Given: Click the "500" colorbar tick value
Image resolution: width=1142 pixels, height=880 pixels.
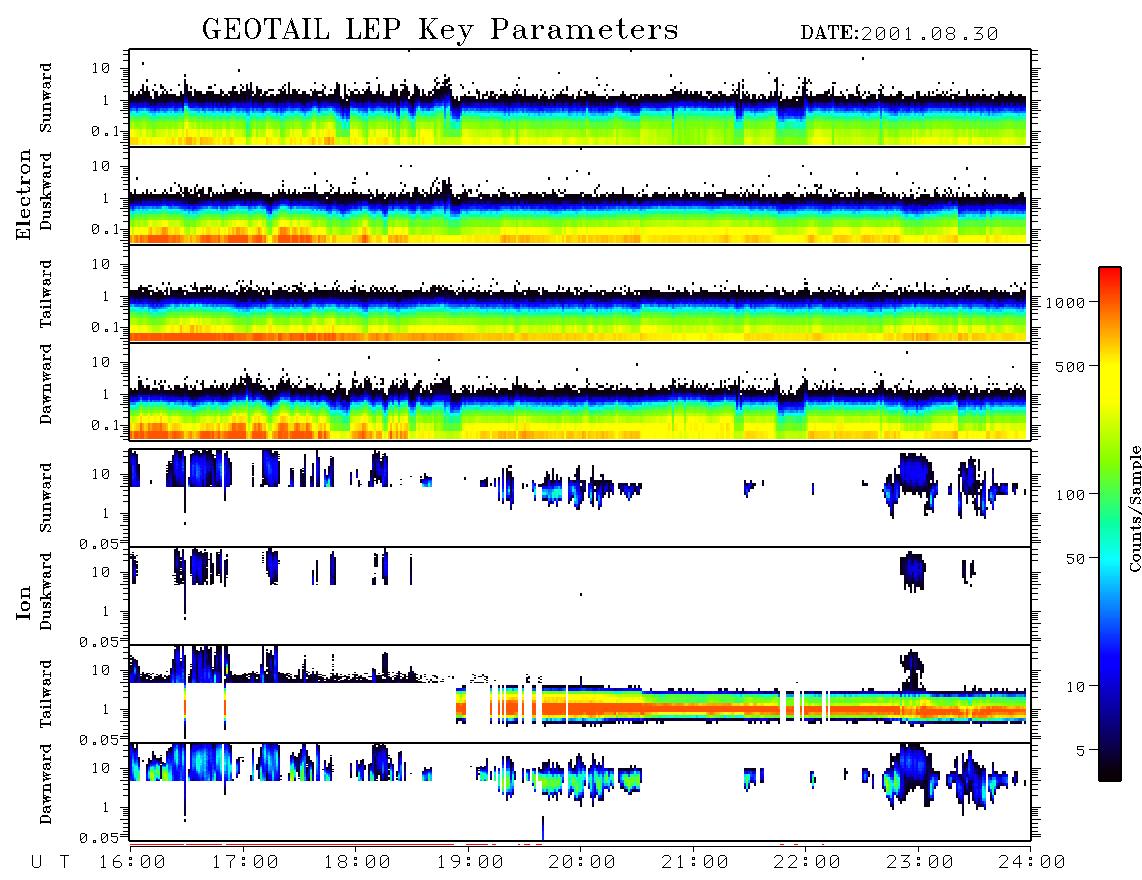Looking at the screenshot, I should coord(1070,367).
